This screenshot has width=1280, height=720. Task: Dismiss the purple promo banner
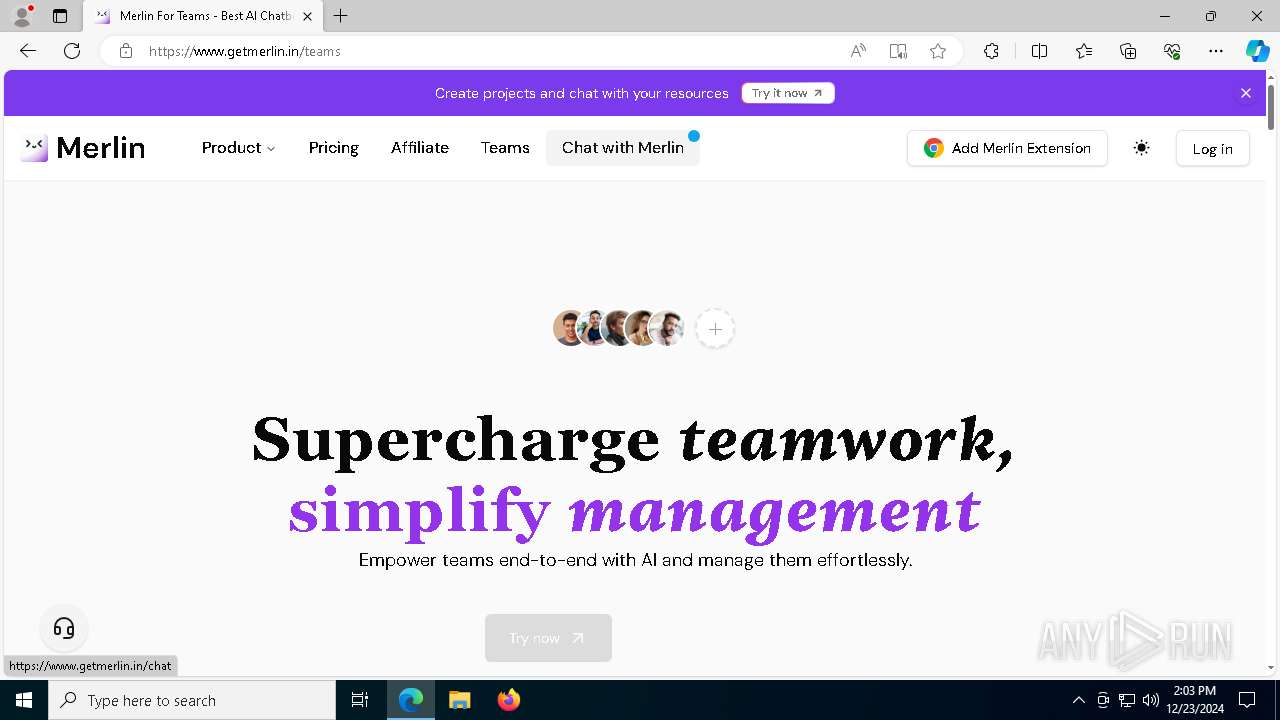1246,93
